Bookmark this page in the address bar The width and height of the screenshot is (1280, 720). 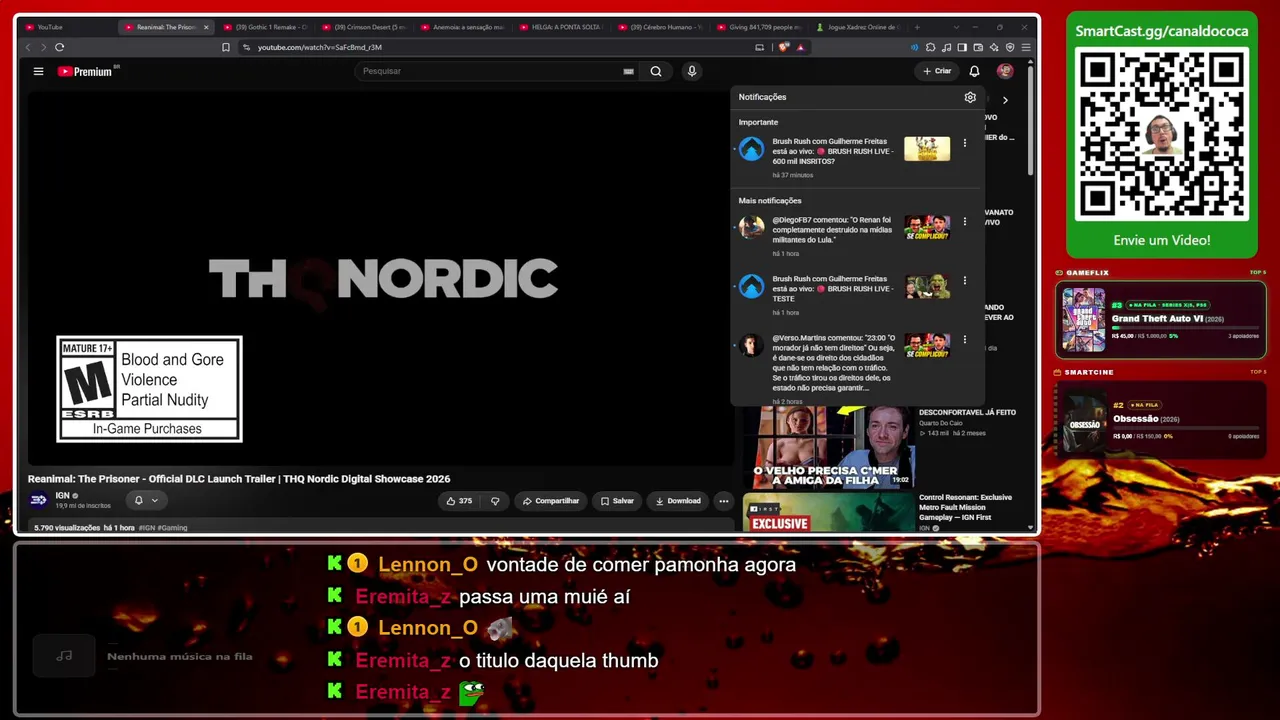(226, 47)
